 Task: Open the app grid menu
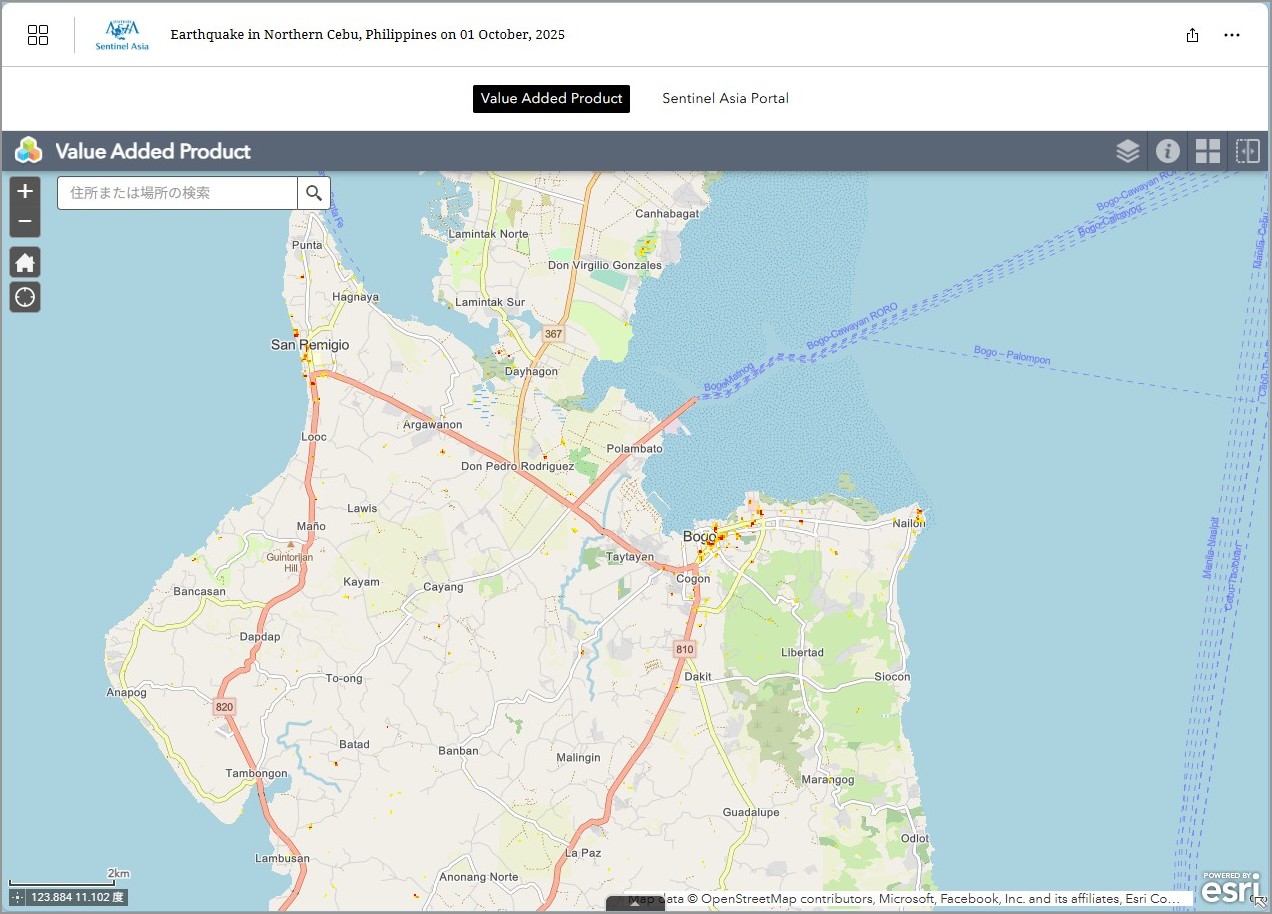[38, 35]
